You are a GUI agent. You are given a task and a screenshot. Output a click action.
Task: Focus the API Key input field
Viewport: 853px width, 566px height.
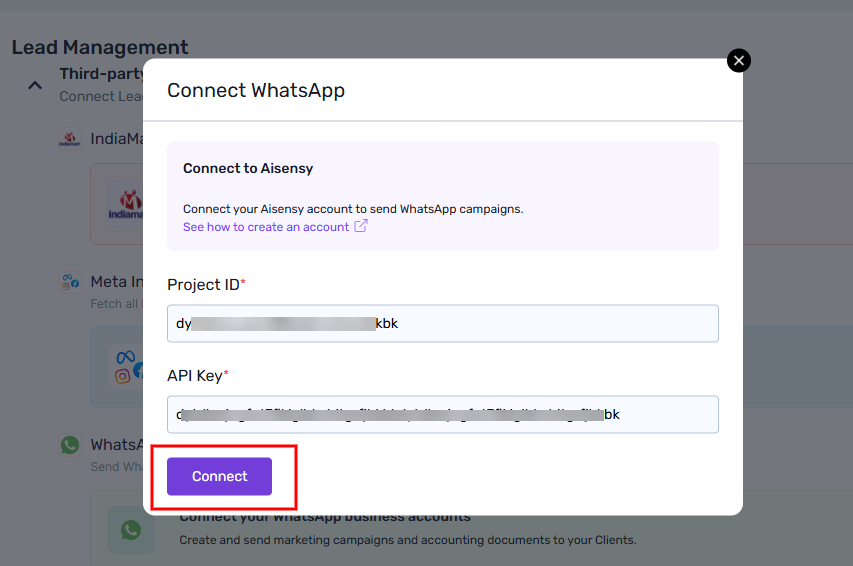(x=443, y=414)
